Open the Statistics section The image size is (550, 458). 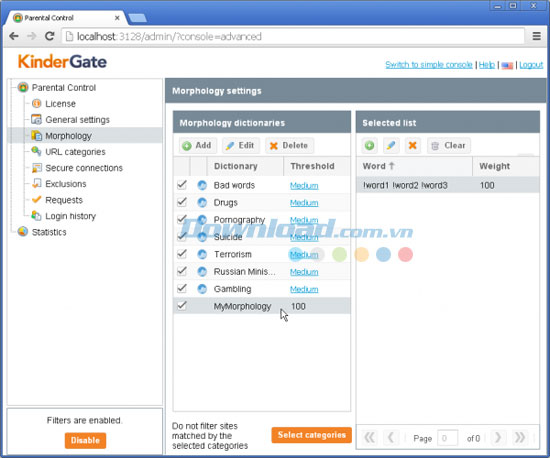[49, 232]
